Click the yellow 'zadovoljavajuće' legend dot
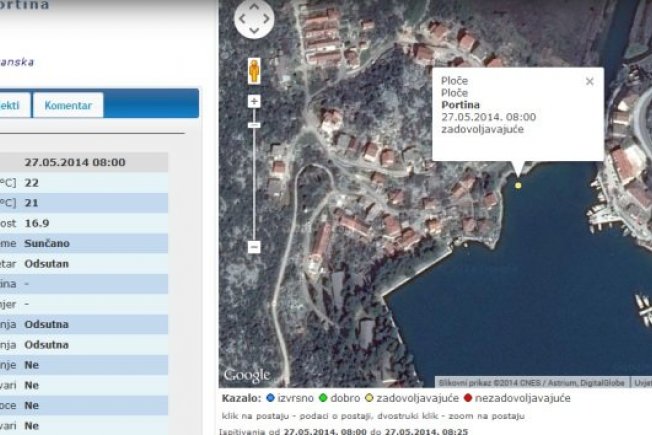The width and height of the screenshot is (652, 435). pyautogui.click(x=370, y=397)
